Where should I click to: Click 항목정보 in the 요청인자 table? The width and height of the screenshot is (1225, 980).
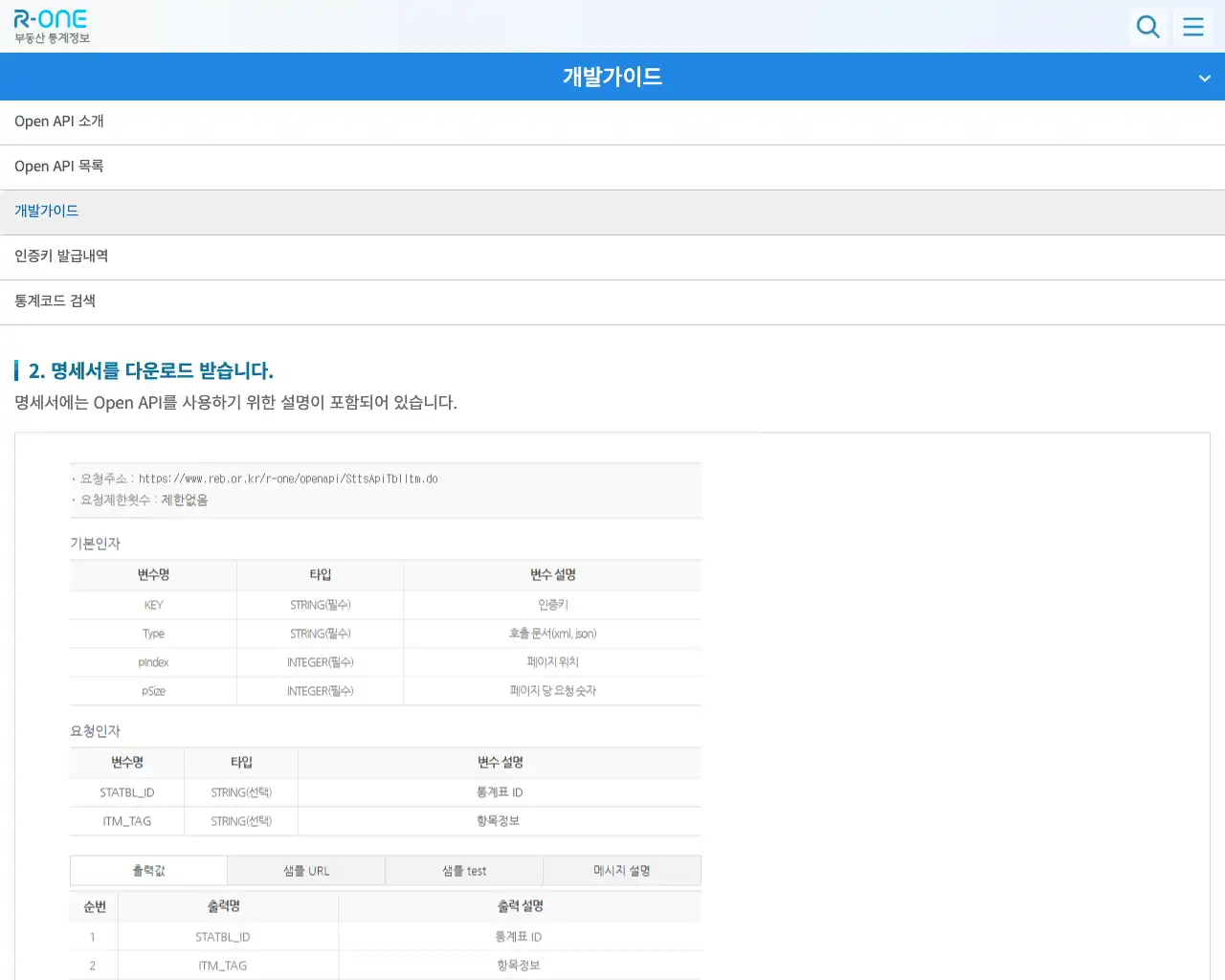[498, 821]
